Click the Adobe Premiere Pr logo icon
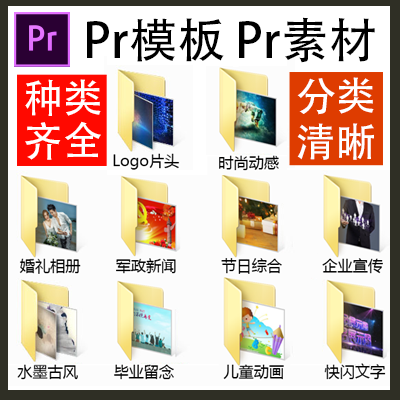The height and width of the screenshot is (400, 400). click(x=42, y=39)
